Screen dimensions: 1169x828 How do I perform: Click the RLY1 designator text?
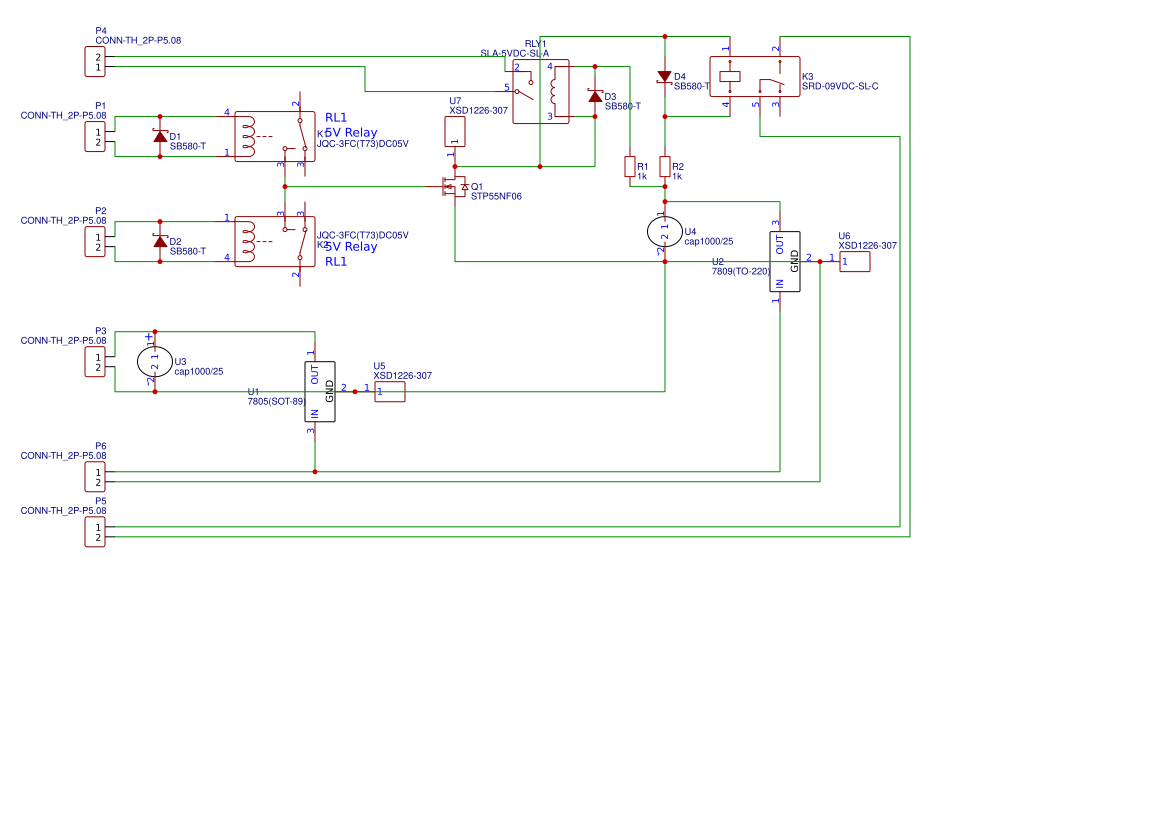[536, 44]
